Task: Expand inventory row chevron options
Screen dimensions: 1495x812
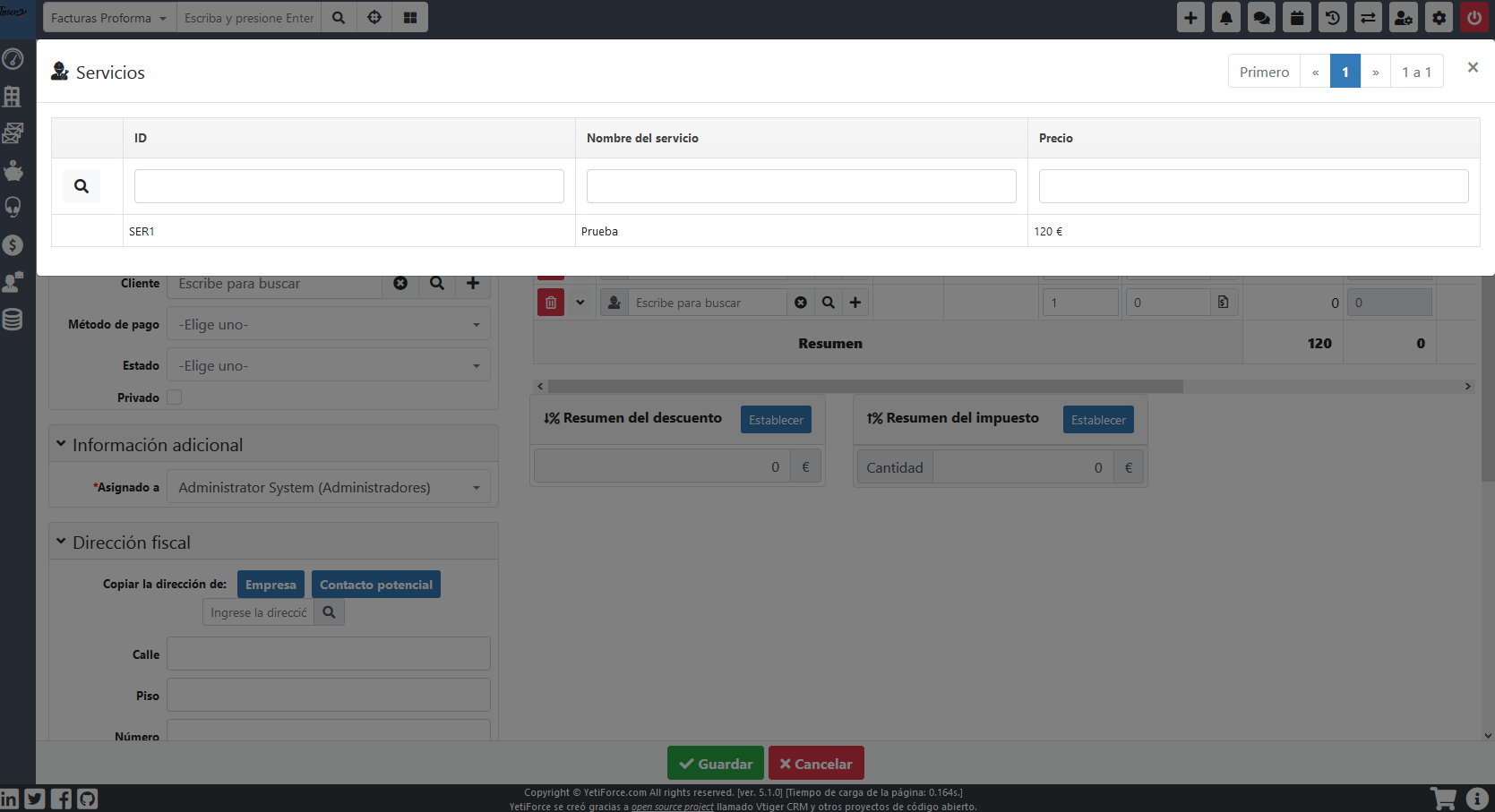Action: pos(580,303)
